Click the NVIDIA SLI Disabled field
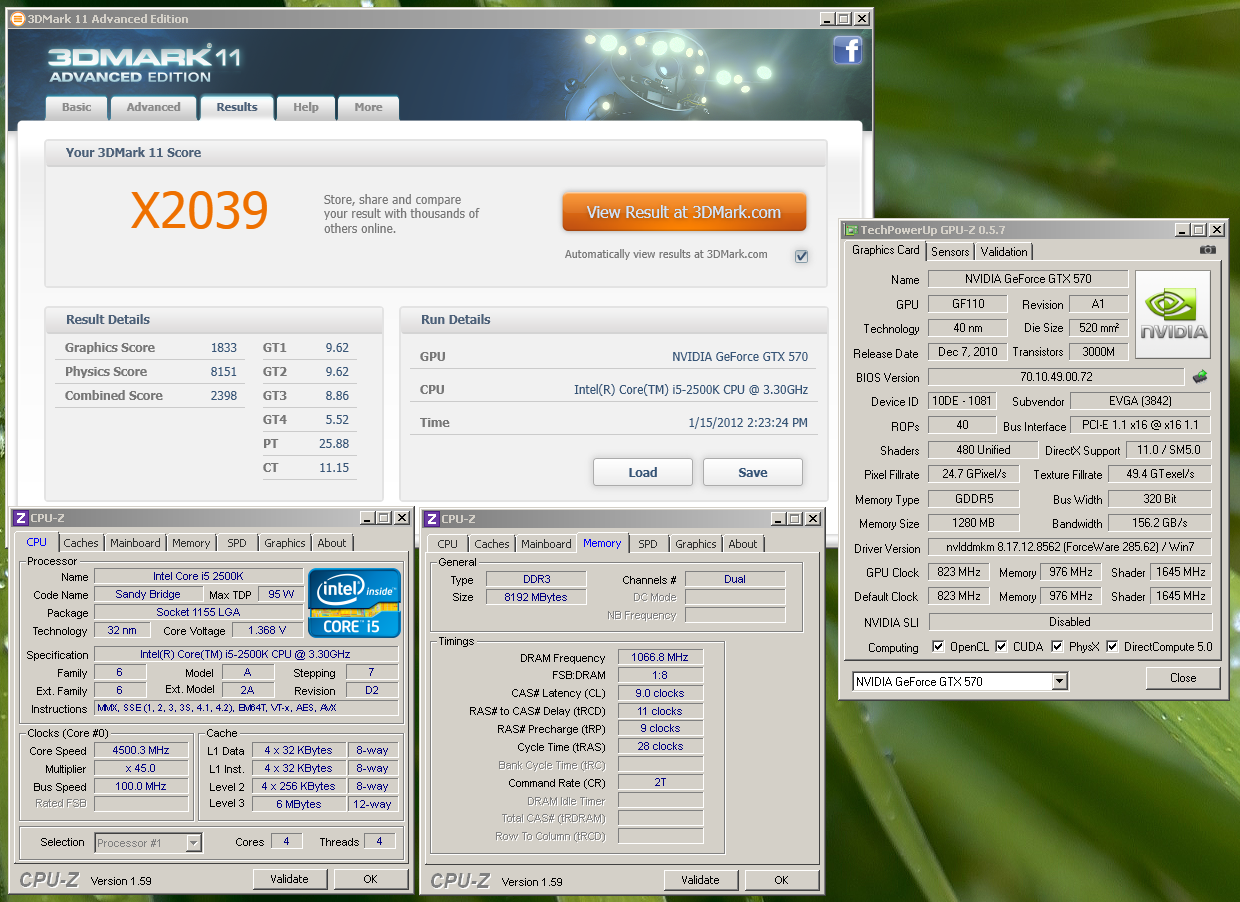This screenshot has width=1240, height=902. pos(1070,621)
